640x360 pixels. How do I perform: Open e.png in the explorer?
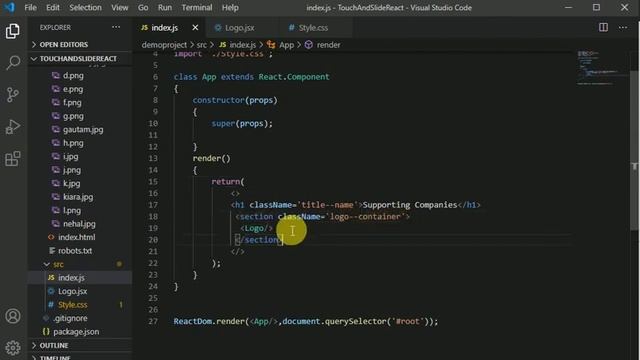click(73, 89)
